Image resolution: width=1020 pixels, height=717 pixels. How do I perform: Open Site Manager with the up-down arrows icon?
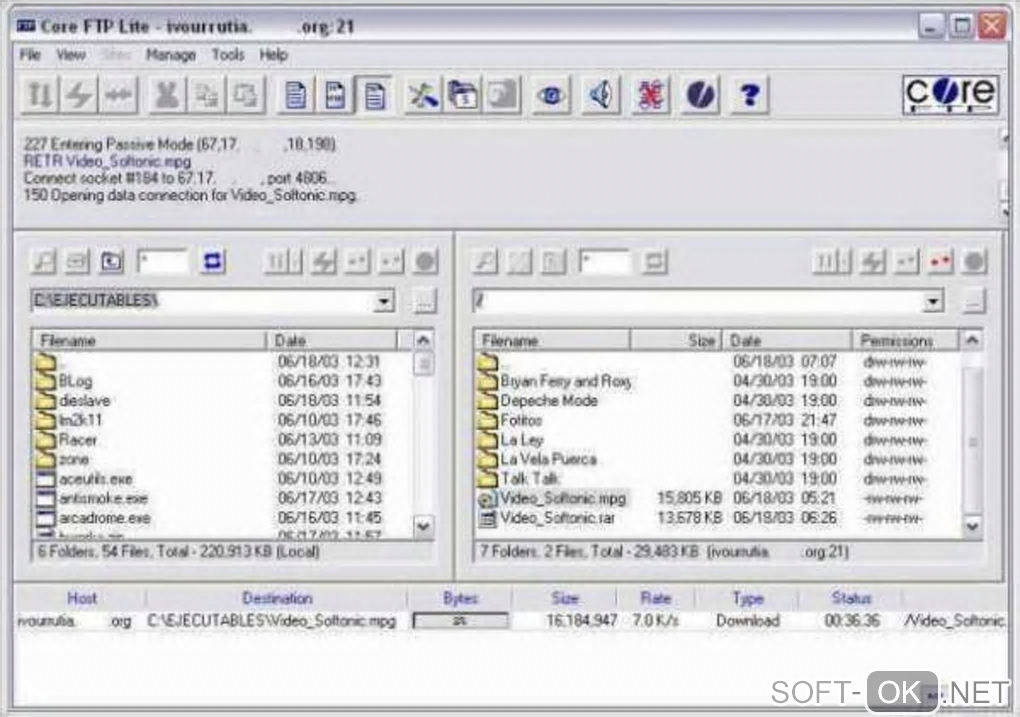[x=40, y=96]
